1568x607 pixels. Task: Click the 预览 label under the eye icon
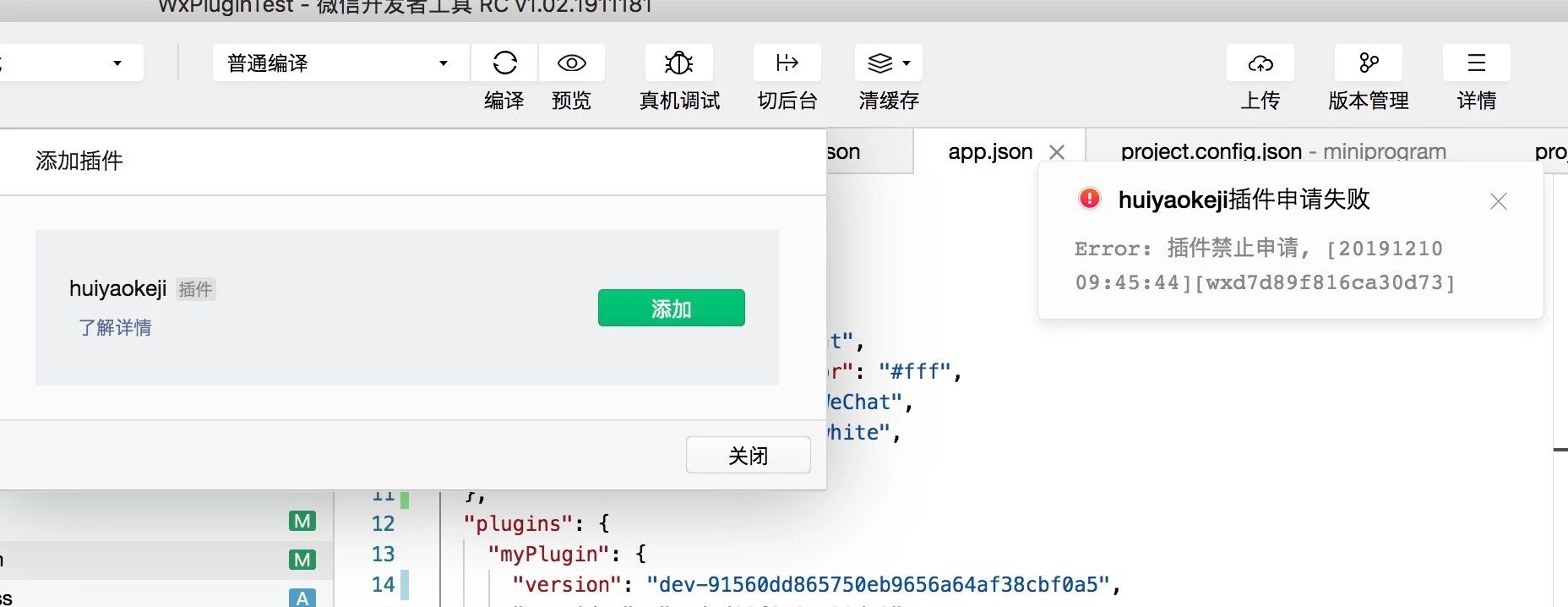click(572, 101)
